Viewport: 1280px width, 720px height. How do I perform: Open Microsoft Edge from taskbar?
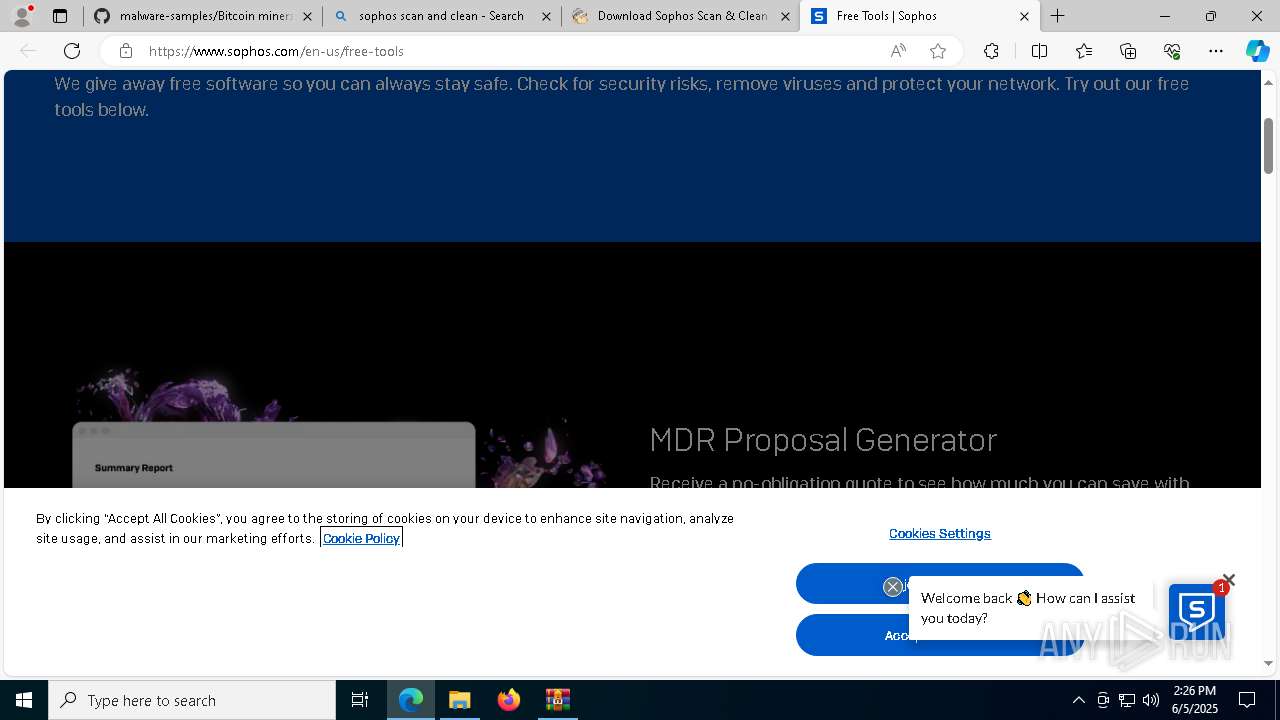click(x=411, y=700)
